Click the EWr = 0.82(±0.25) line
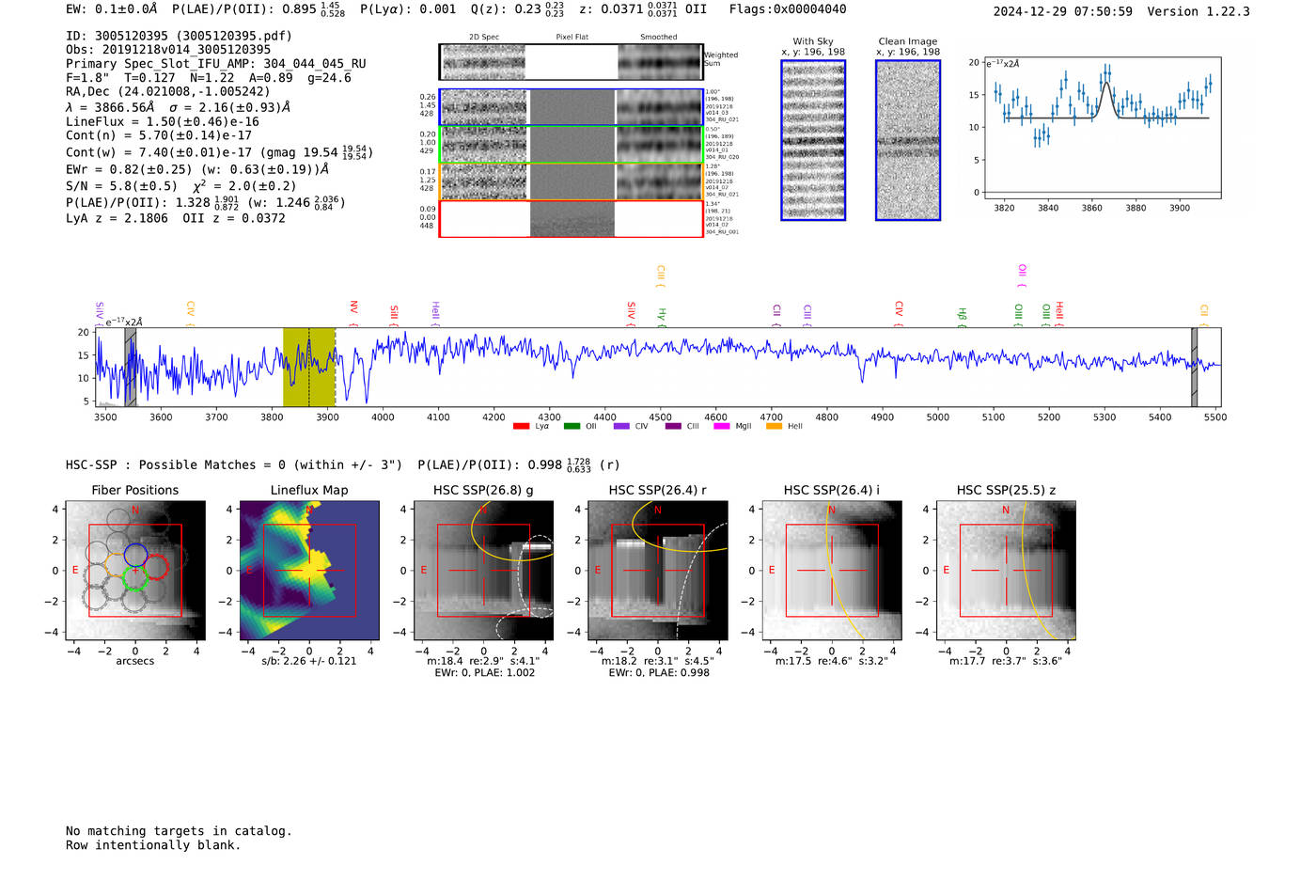Viewport: 1316px width, 896px height. (197, 169)
